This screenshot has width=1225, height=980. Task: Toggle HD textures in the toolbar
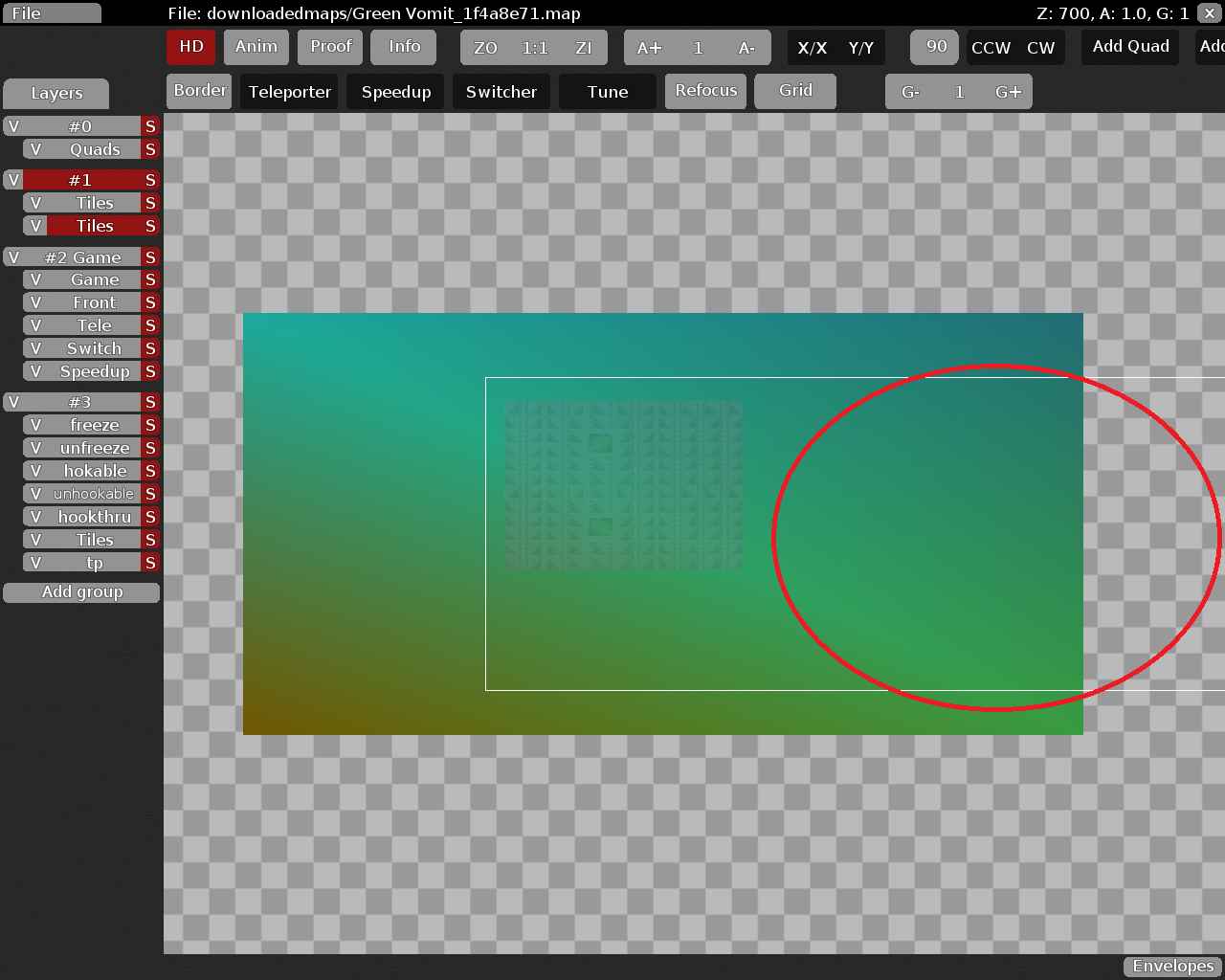point(190,46)
